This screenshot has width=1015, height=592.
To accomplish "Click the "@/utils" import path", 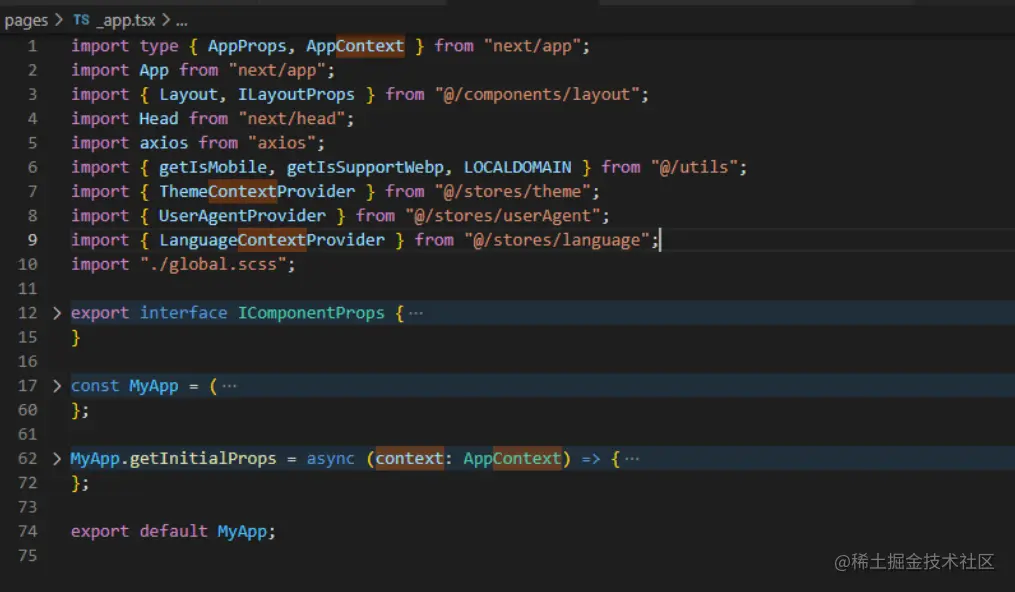I will tap(694, 167).
